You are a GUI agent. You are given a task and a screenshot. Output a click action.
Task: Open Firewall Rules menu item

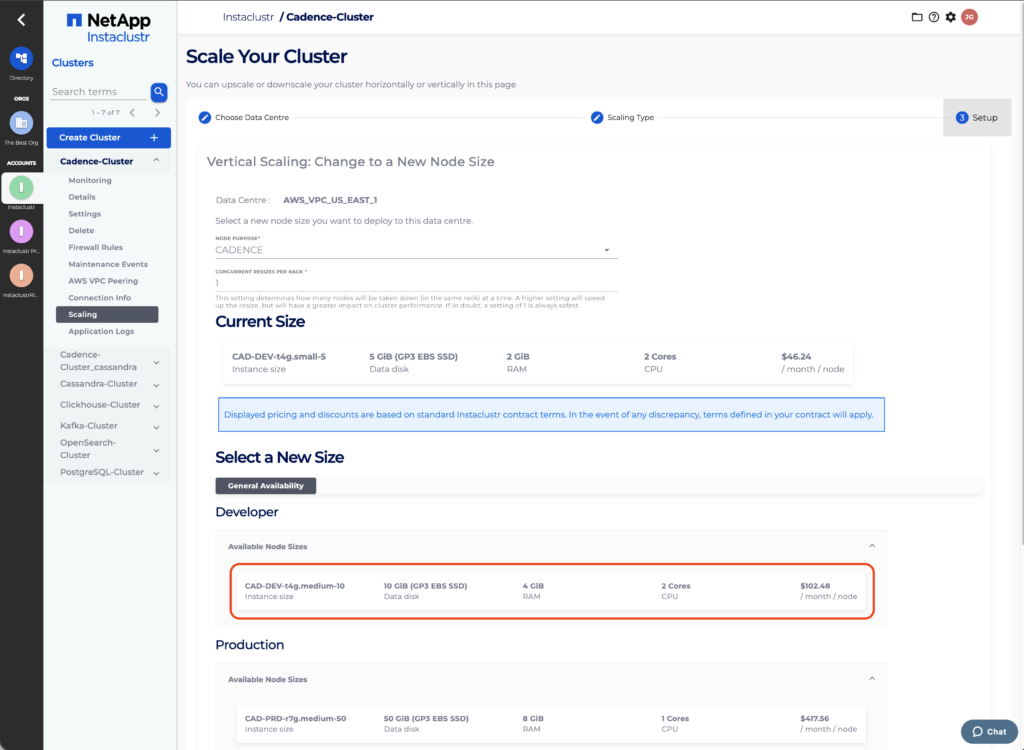point(95,247)
